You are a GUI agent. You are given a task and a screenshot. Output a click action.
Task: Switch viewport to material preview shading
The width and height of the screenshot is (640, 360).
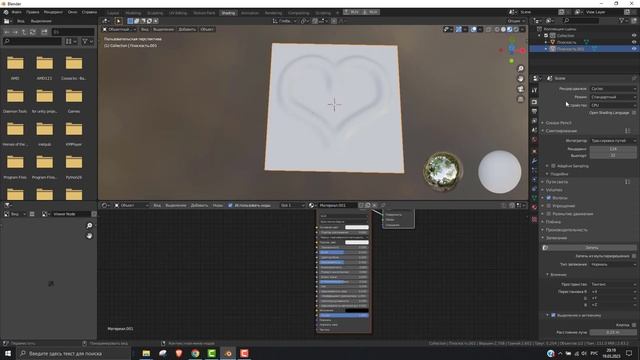(510, 29)
